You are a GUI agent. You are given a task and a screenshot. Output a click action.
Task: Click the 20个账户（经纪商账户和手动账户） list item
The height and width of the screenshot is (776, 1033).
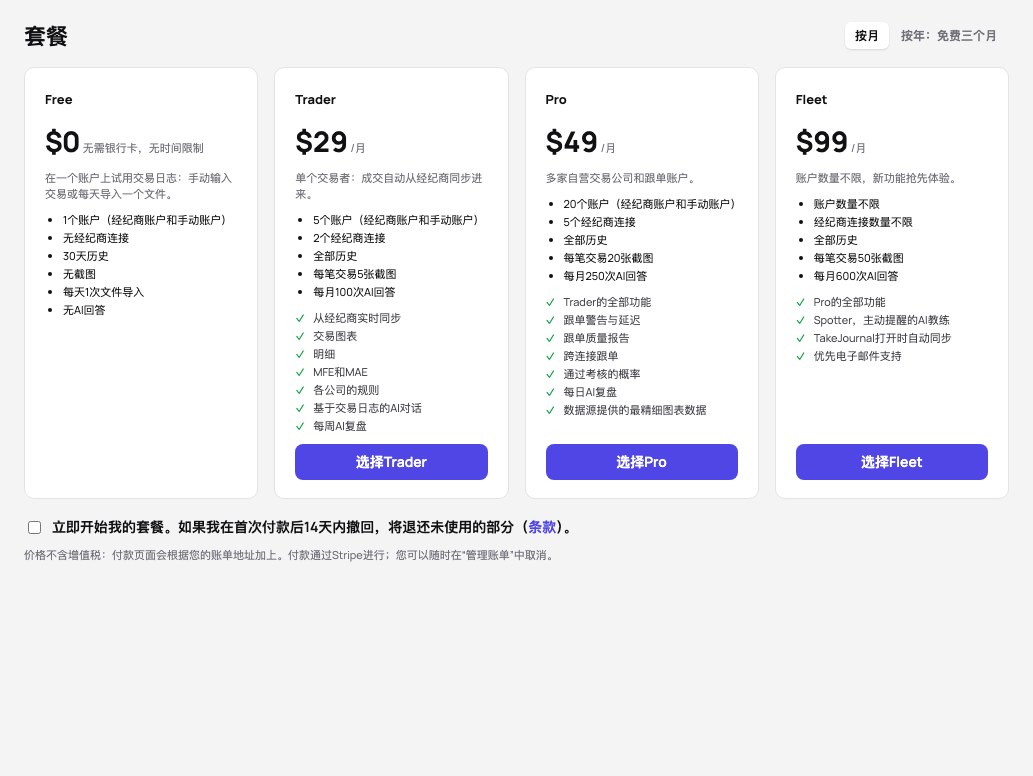pyautogui.click(x=649, y=204)
